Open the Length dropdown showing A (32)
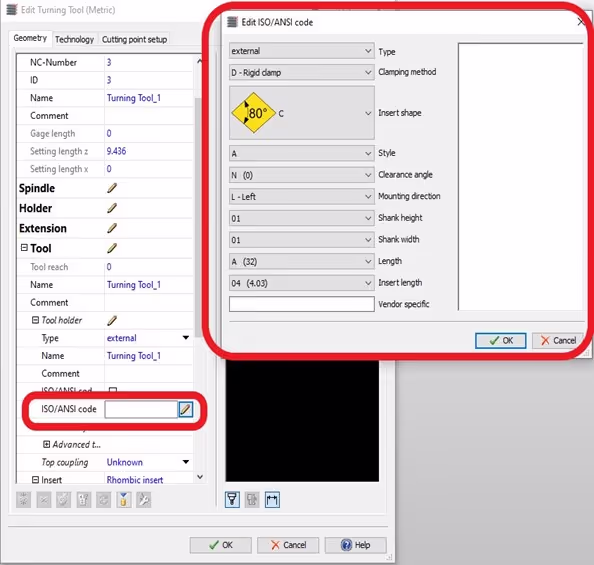The height and width of the screenshot is (565, 594). [x=302, y=261]
